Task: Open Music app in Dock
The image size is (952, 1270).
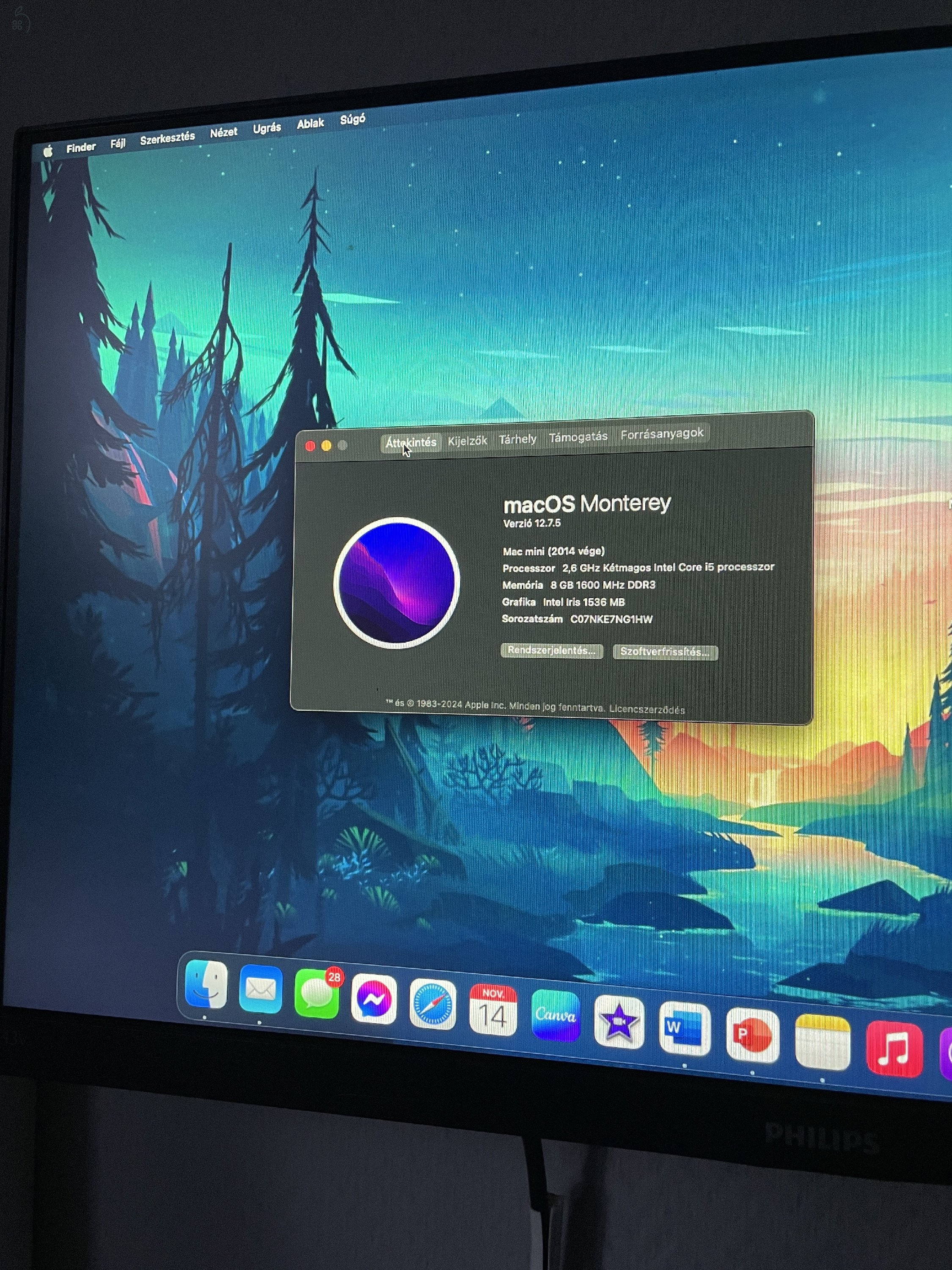Action: (894, 1049)
